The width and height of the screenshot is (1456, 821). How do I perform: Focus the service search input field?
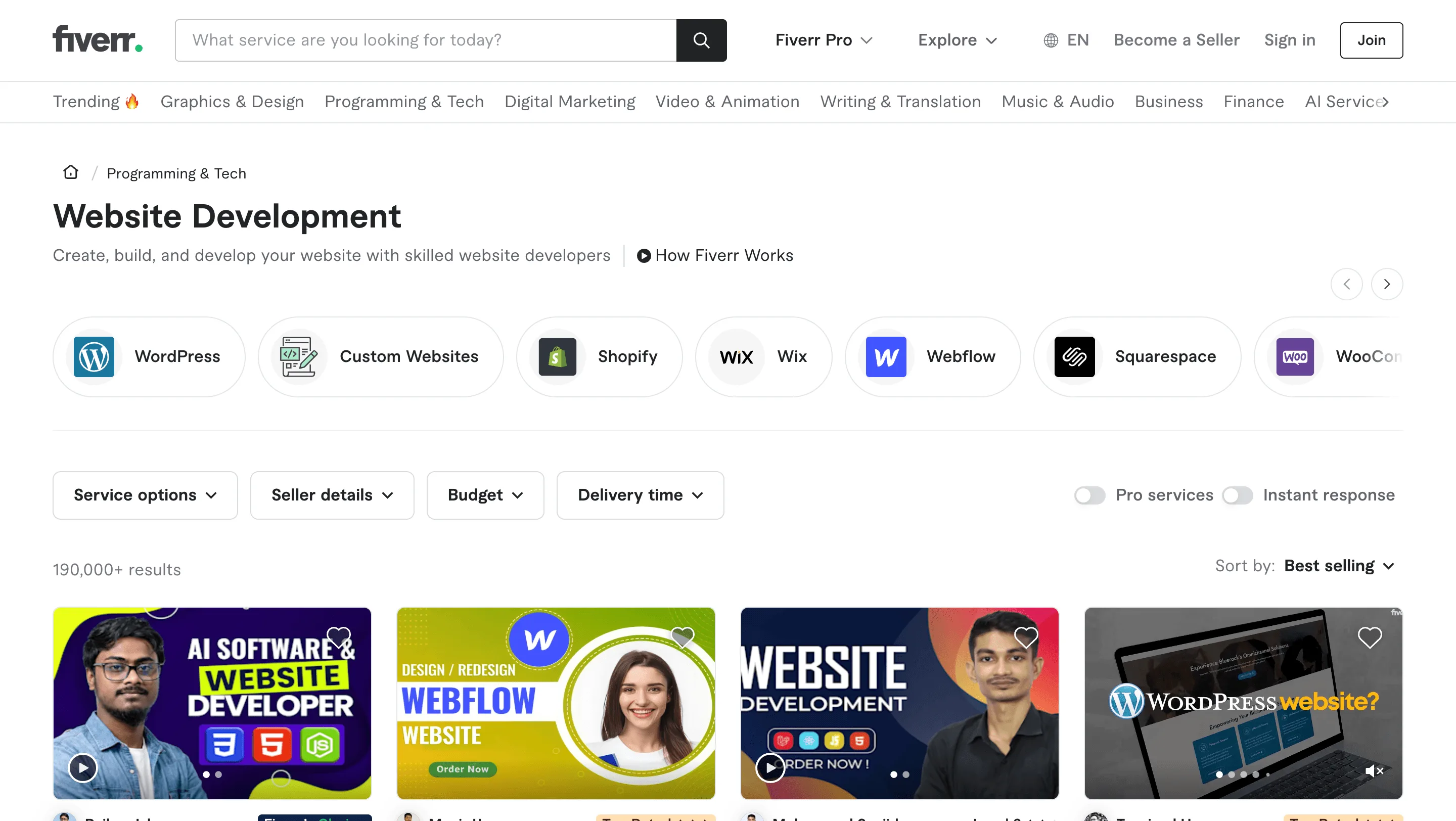(x=425, y=40)
